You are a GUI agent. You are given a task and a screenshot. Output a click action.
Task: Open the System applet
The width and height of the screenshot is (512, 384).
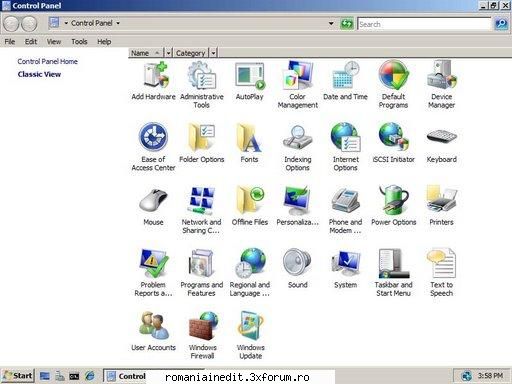pyautogui.click(x=345, y=269)
